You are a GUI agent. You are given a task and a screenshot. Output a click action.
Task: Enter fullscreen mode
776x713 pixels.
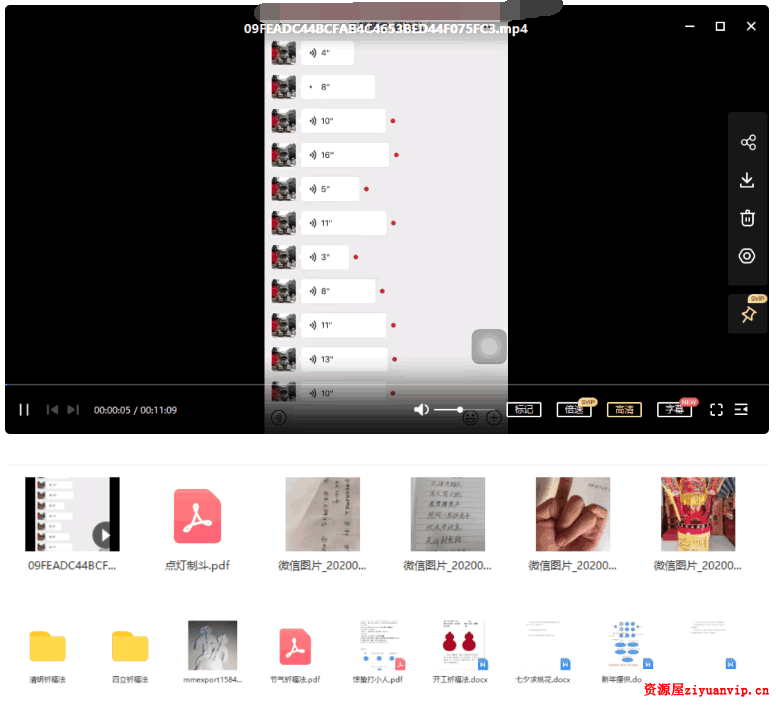point(716,410)
